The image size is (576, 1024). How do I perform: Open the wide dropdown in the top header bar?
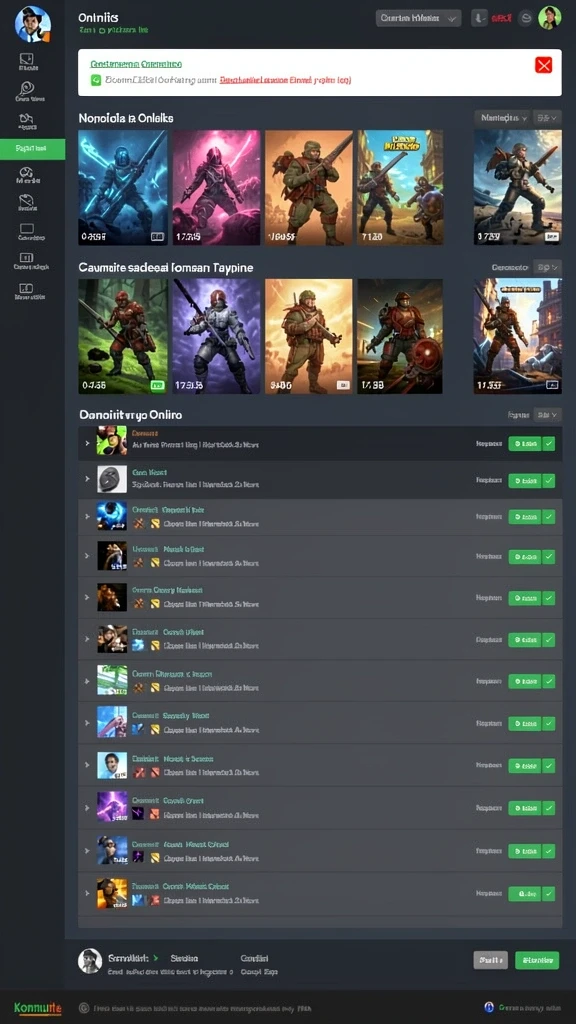419,18
